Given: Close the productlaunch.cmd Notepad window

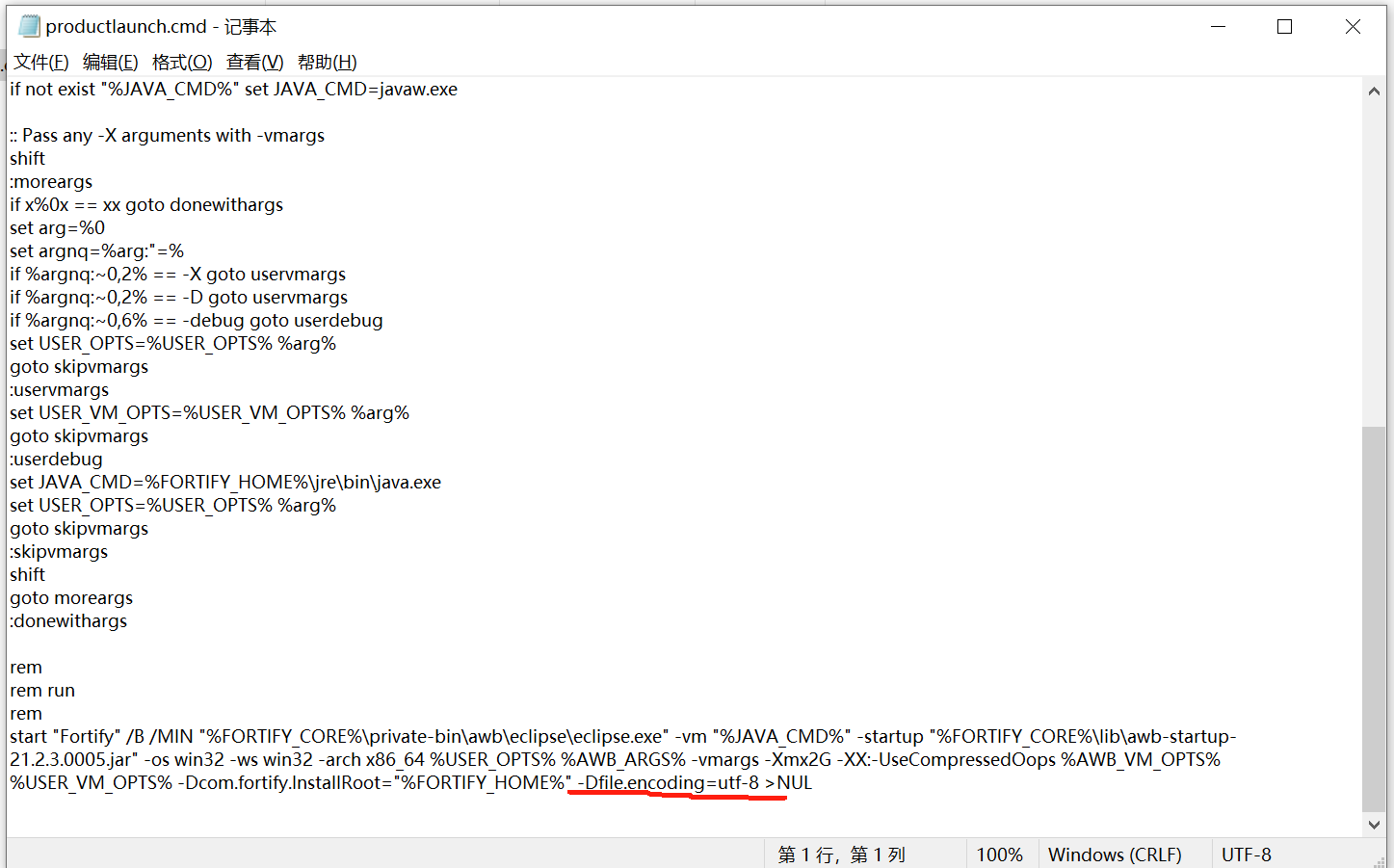Looking at the screenshot, I should pyautogui.click(x=1353, y=27).
